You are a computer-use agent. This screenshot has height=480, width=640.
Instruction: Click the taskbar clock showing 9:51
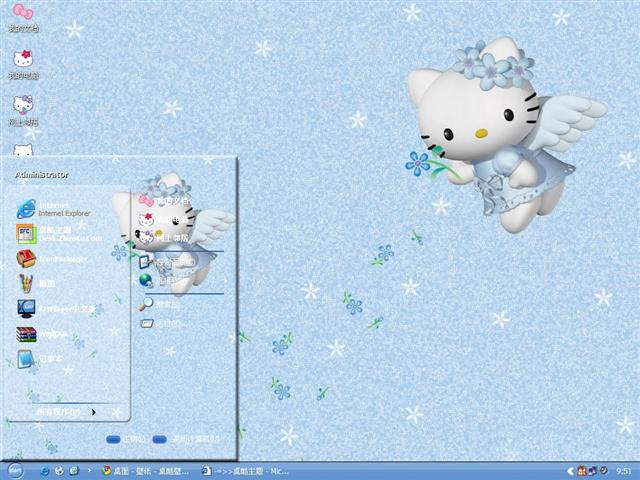(x=624, y=471)
